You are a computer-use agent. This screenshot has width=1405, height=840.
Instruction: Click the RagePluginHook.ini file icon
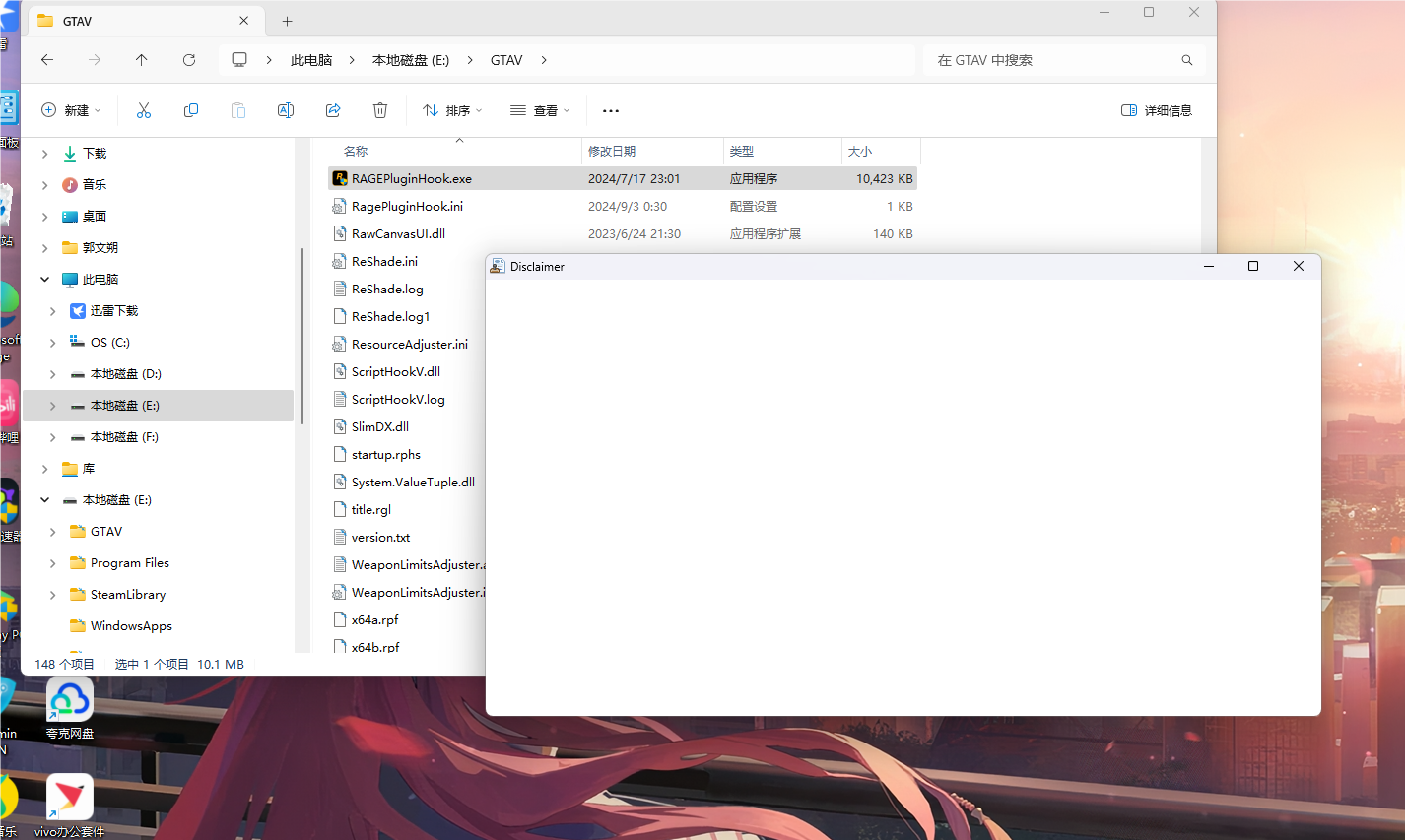[340, 206]
